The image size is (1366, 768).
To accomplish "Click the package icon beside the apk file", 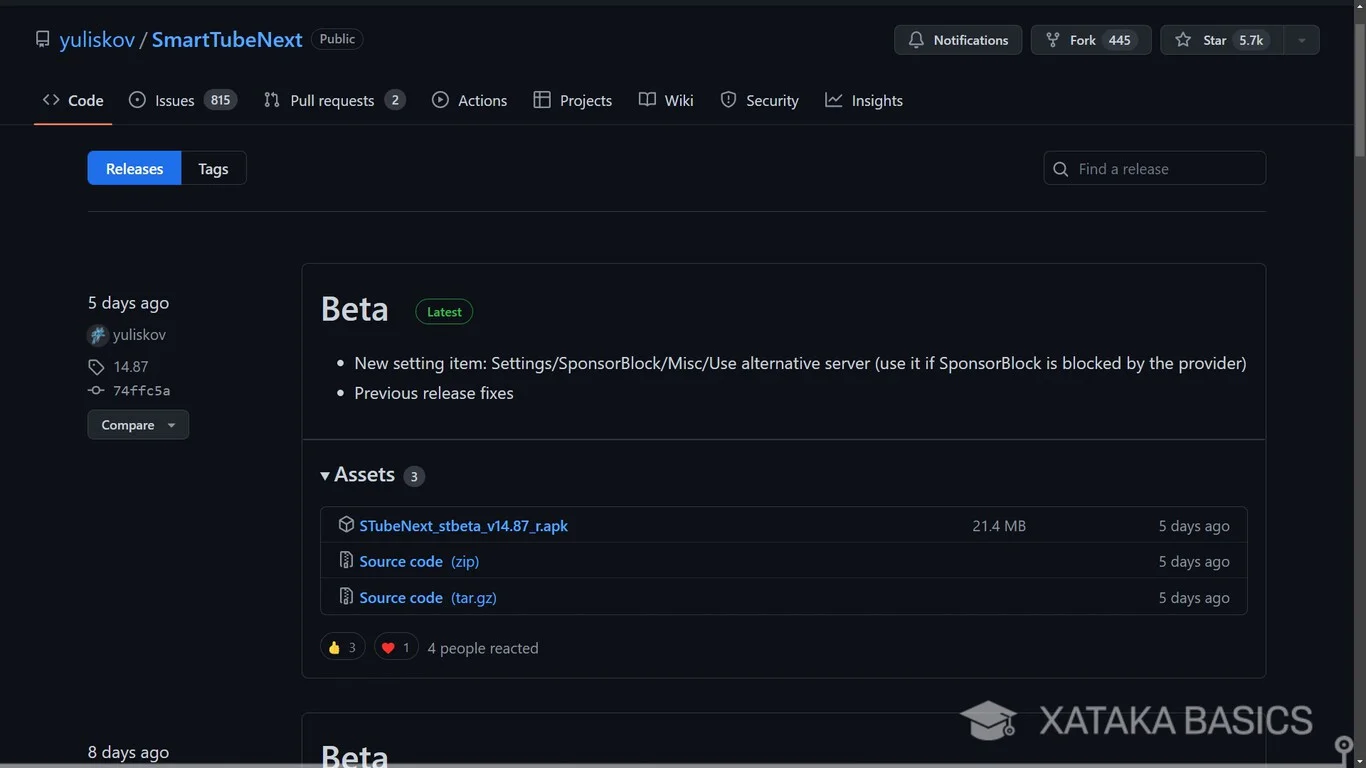I will pyautogui.click(x=346, y=525).
